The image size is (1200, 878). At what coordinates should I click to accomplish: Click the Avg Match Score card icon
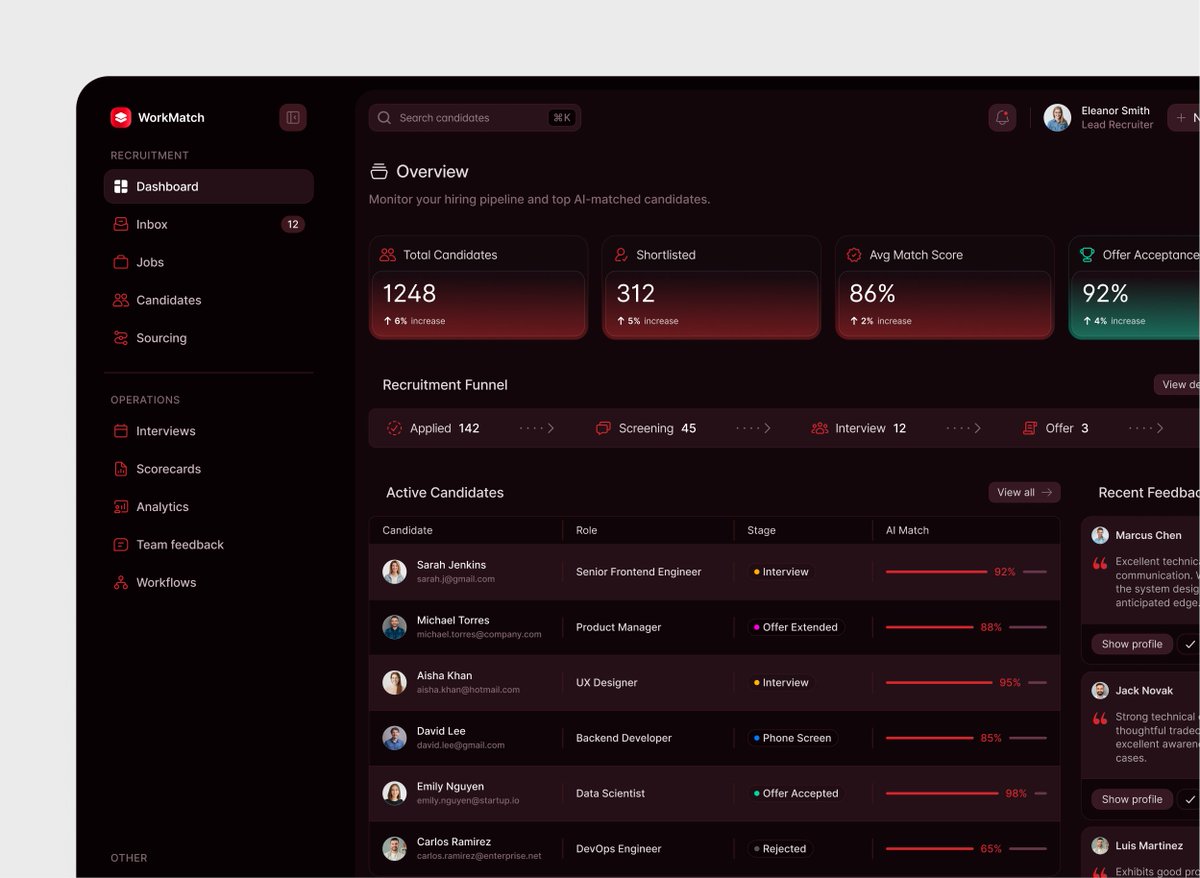[854, 255]
